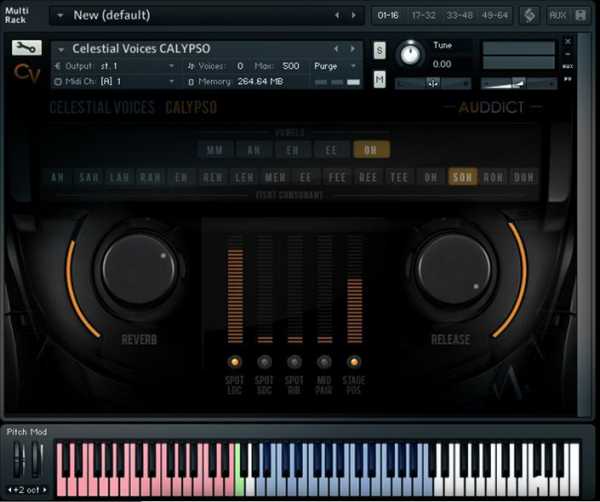Toggle the highlighted OH vowel button
Image resolution: width=600 pixels, height=502 pixels.
(371, 150)
